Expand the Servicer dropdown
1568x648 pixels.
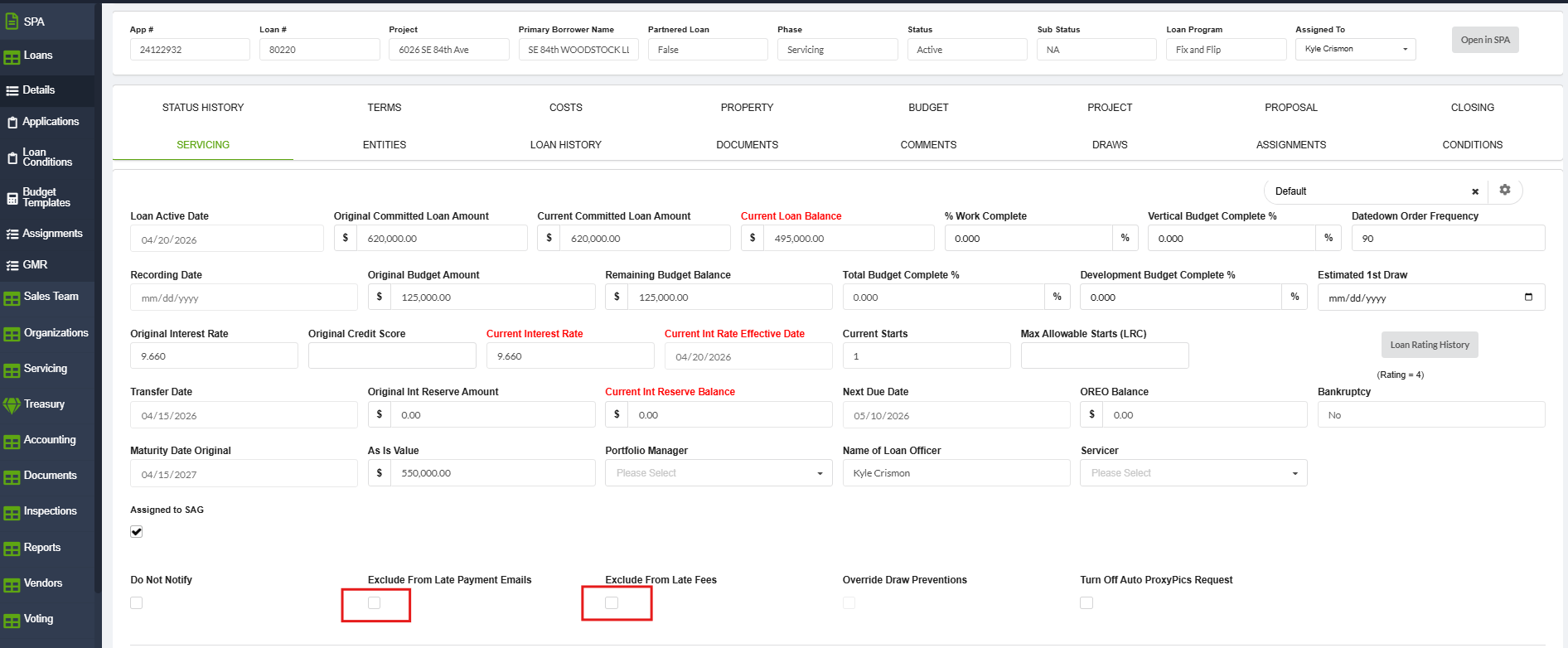pyautogui.click(x=1193, y=473)
